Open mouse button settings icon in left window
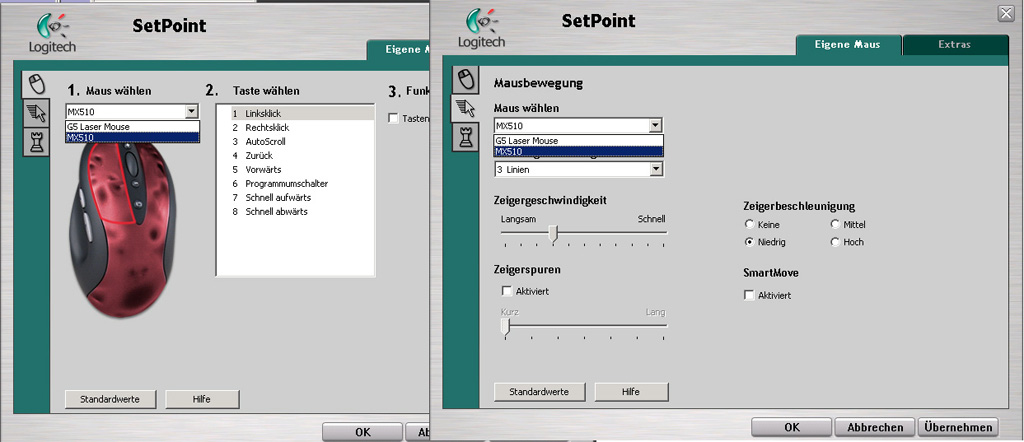Image resolution: width=1024 pixels, height=442 pixels. tap(35, 84)
